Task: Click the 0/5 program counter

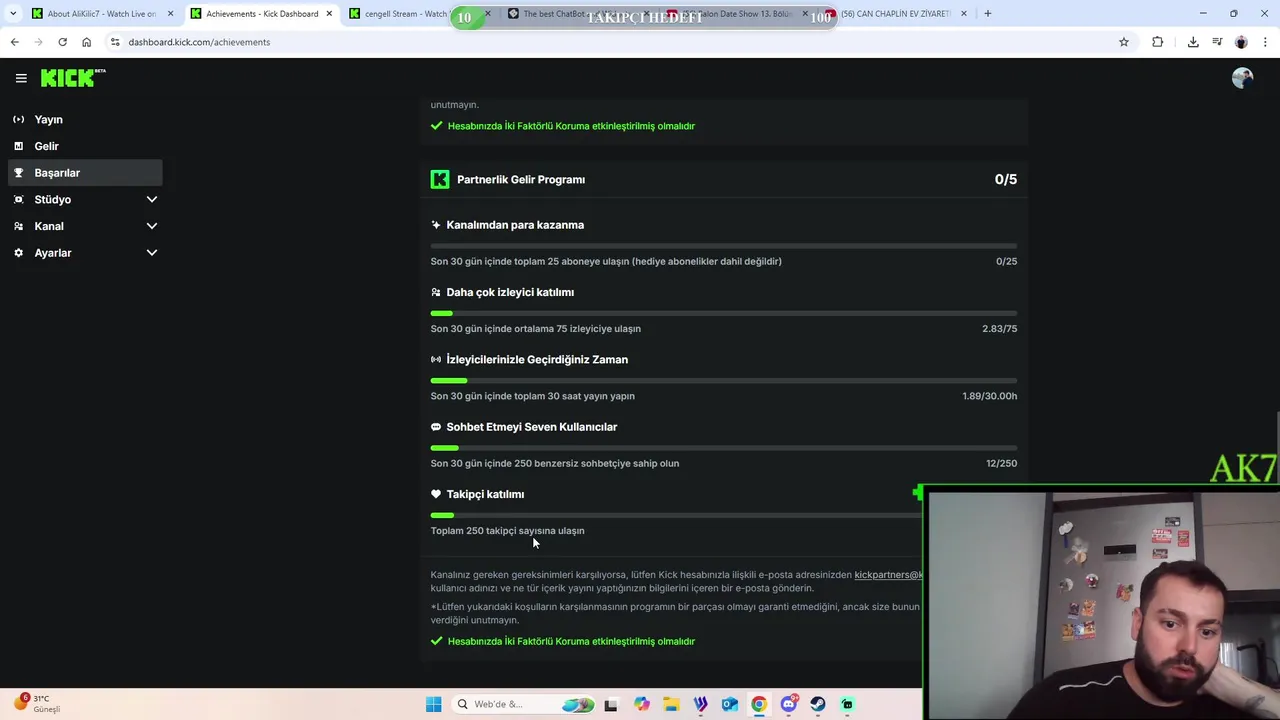Action: coord(1006,179)
